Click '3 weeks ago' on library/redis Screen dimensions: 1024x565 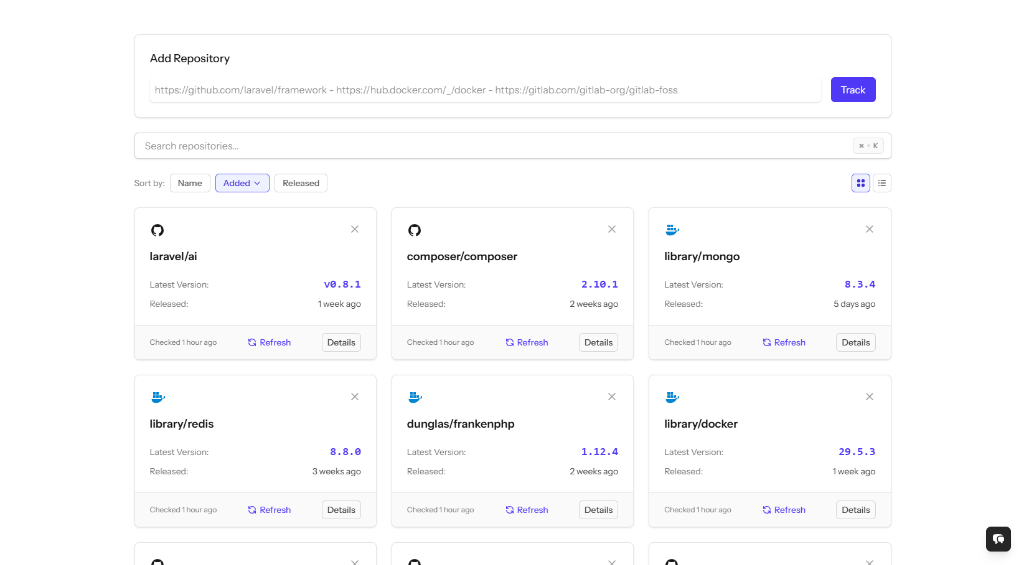tap(336, 471)
